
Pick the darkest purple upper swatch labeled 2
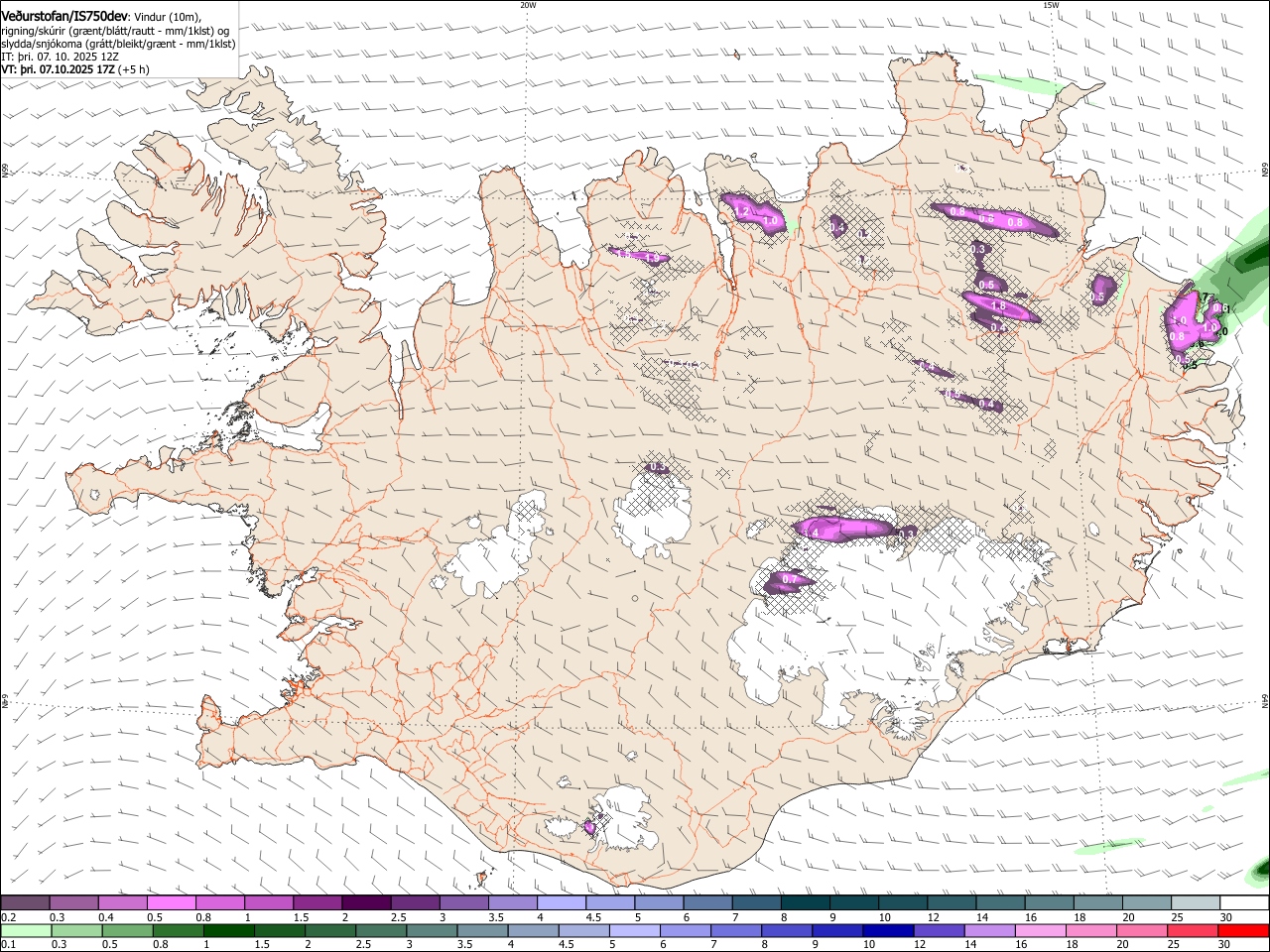366,902
